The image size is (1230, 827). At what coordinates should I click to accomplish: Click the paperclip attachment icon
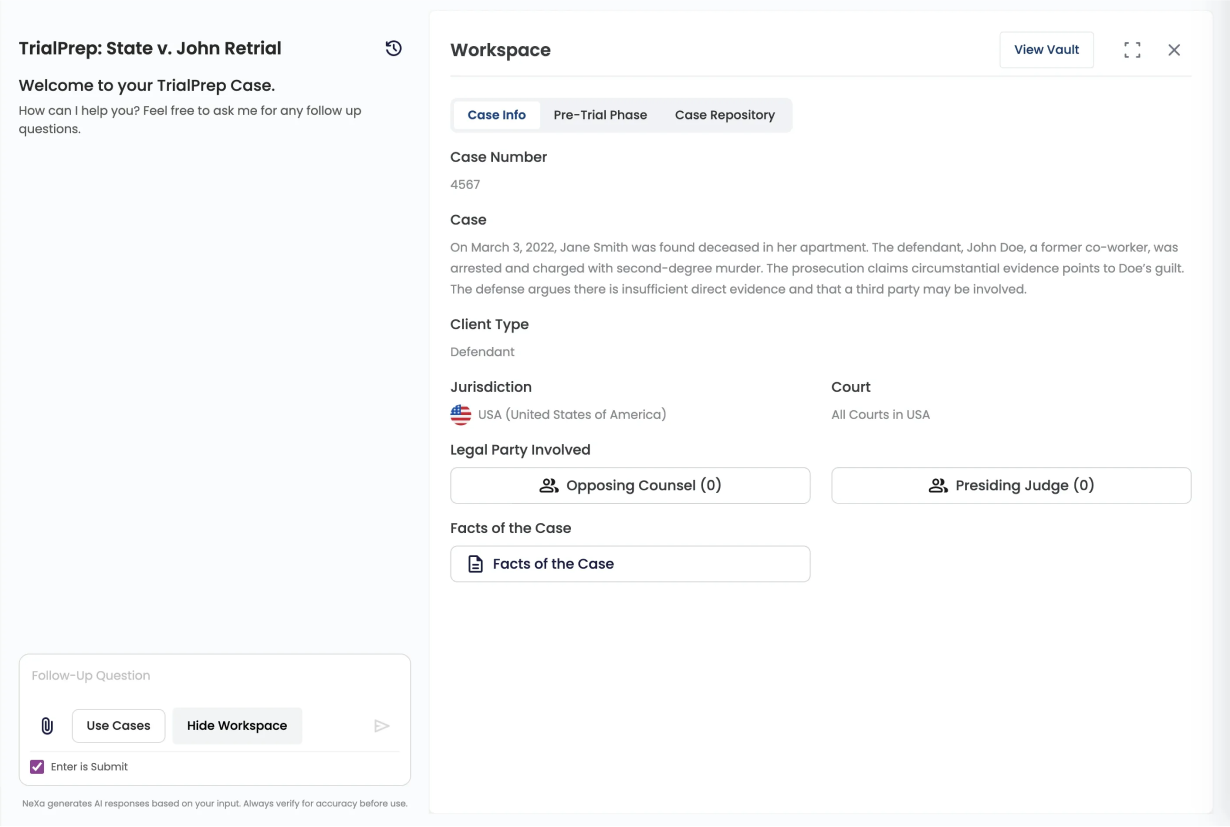[47, 726]
